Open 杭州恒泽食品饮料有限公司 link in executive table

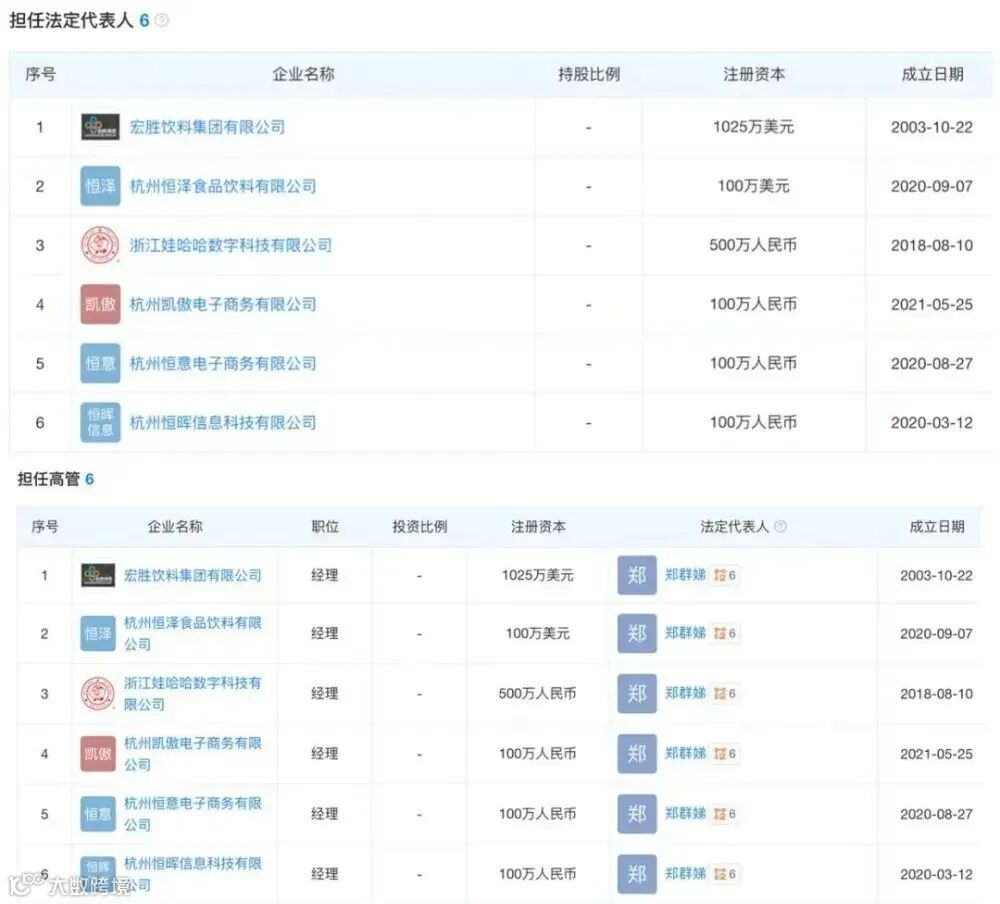[193, 633]
